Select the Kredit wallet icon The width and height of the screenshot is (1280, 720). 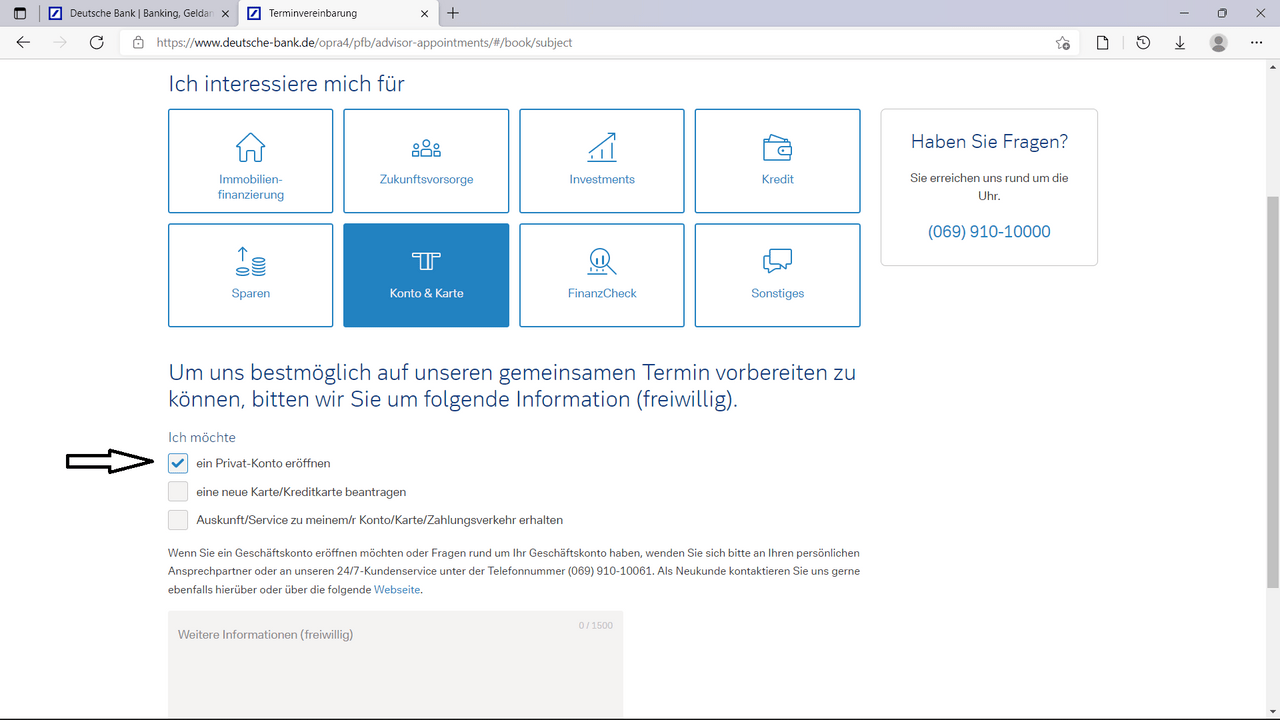[x=777, y=148]
